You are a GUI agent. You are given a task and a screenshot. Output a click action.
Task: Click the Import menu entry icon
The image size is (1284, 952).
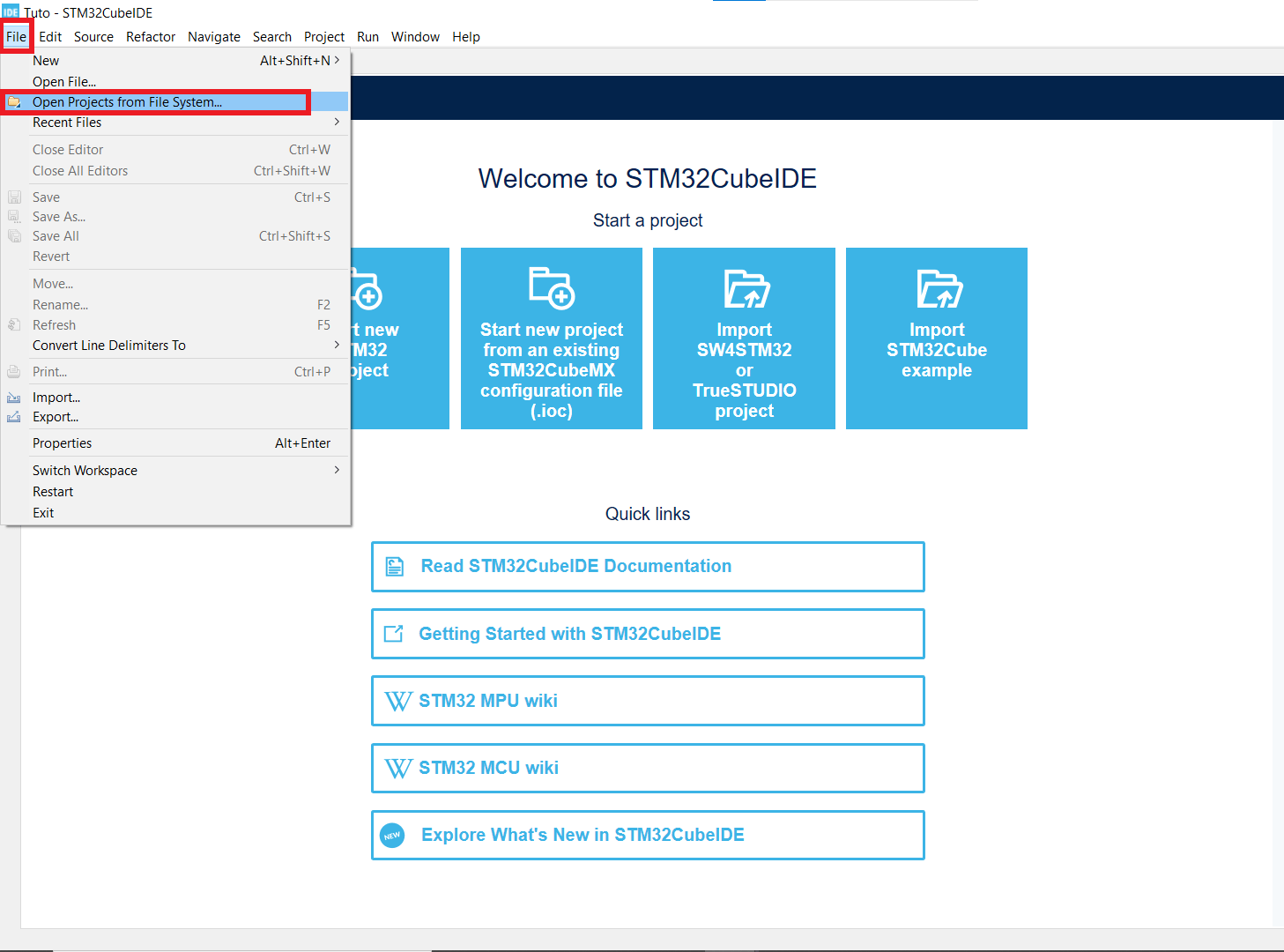click(x=14, y=398)
